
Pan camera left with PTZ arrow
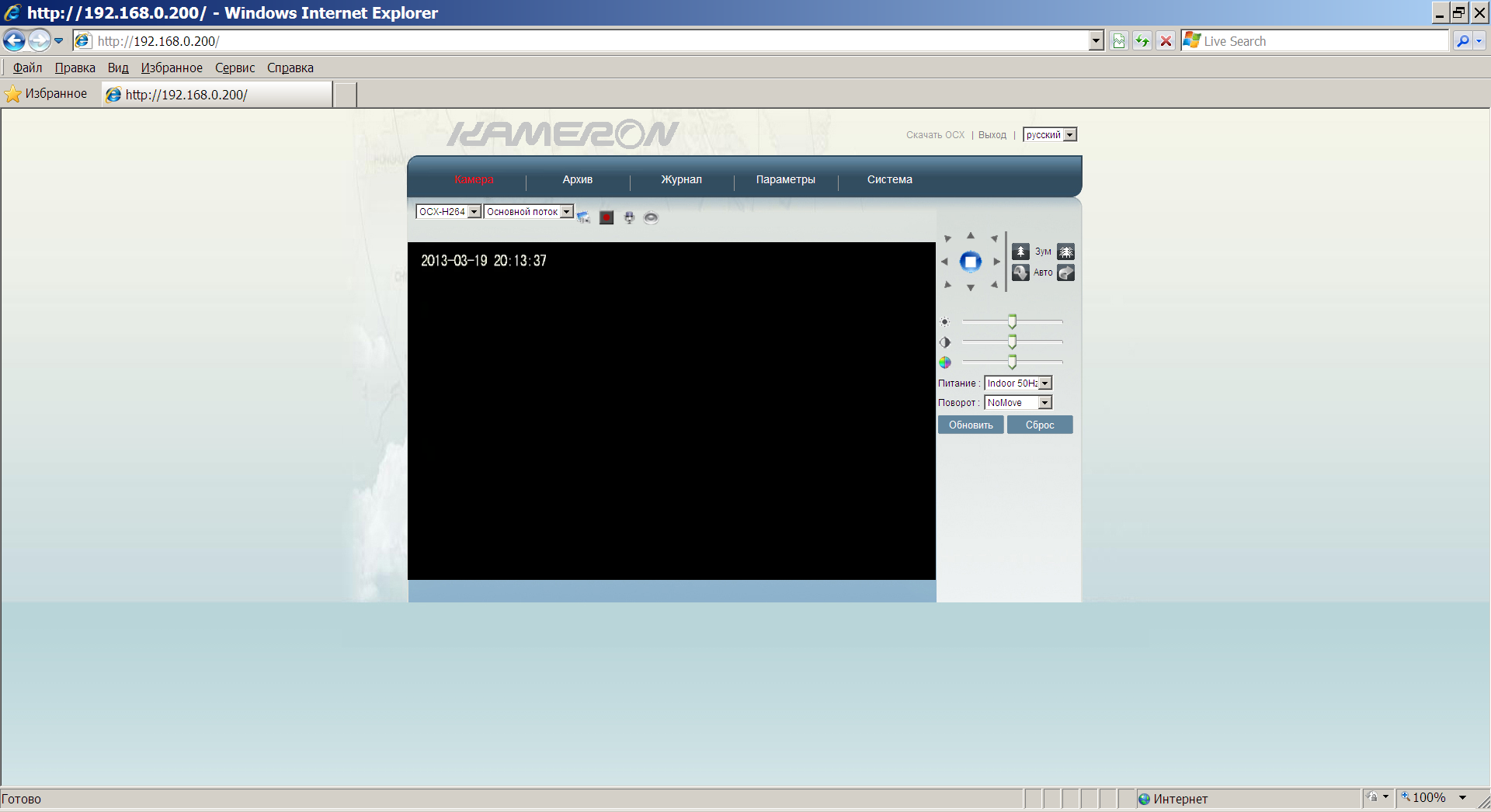[x=944, y=262]
